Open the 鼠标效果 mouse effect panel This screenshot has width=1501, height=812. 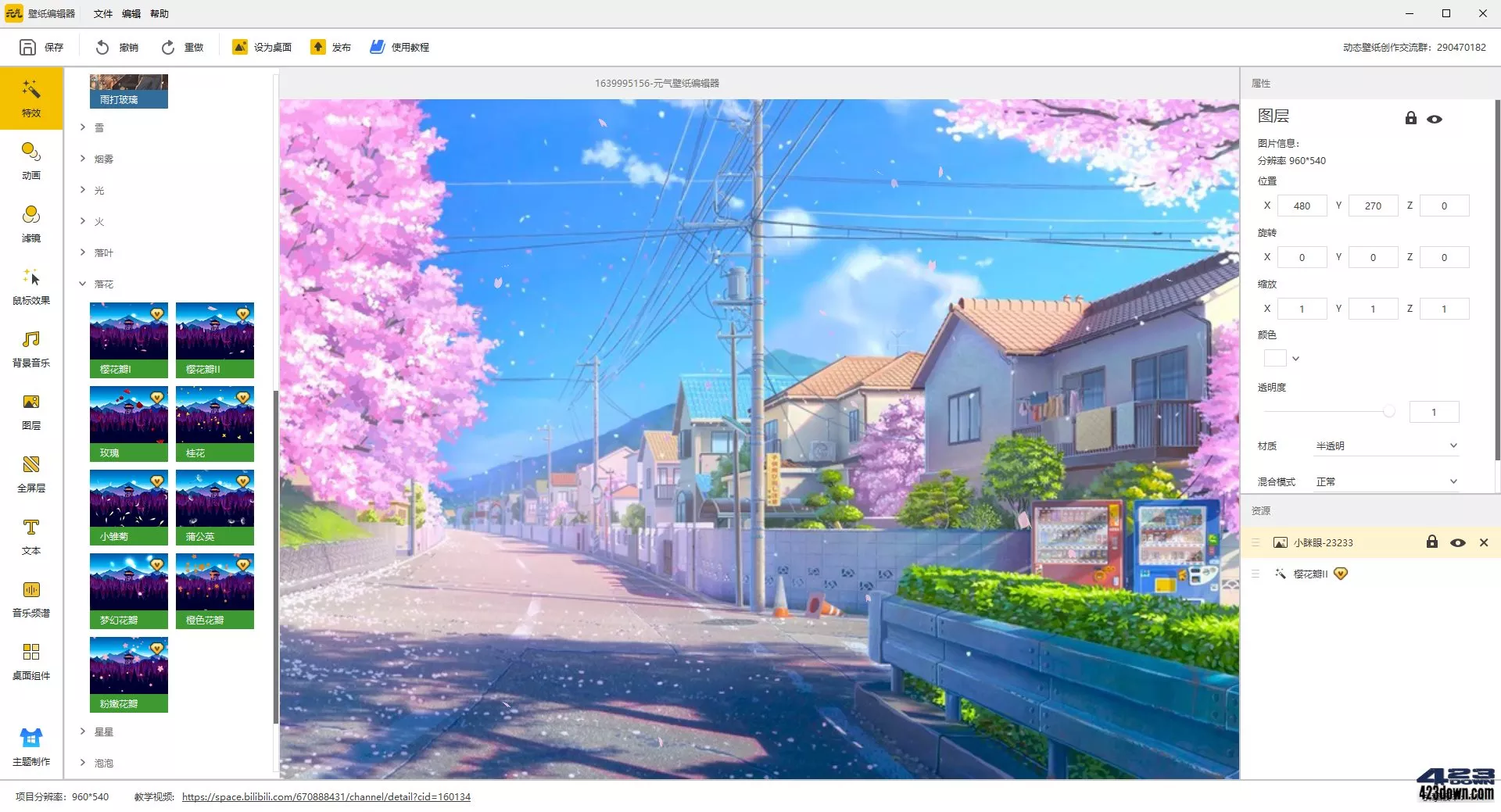coord(31,285)
